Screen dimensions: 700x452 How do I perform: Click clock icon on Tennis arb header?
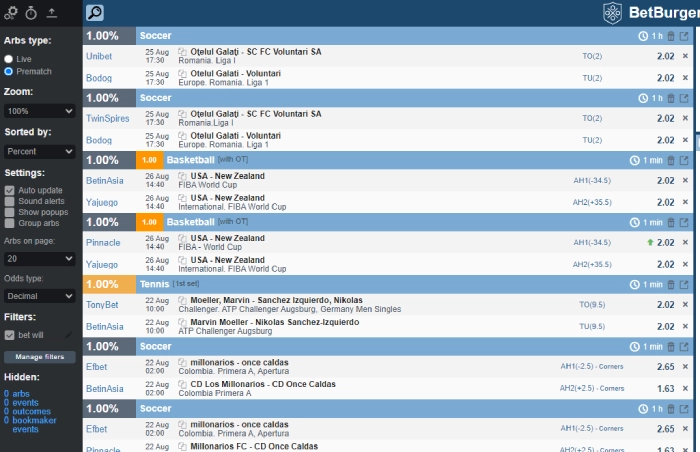point(634,285)
